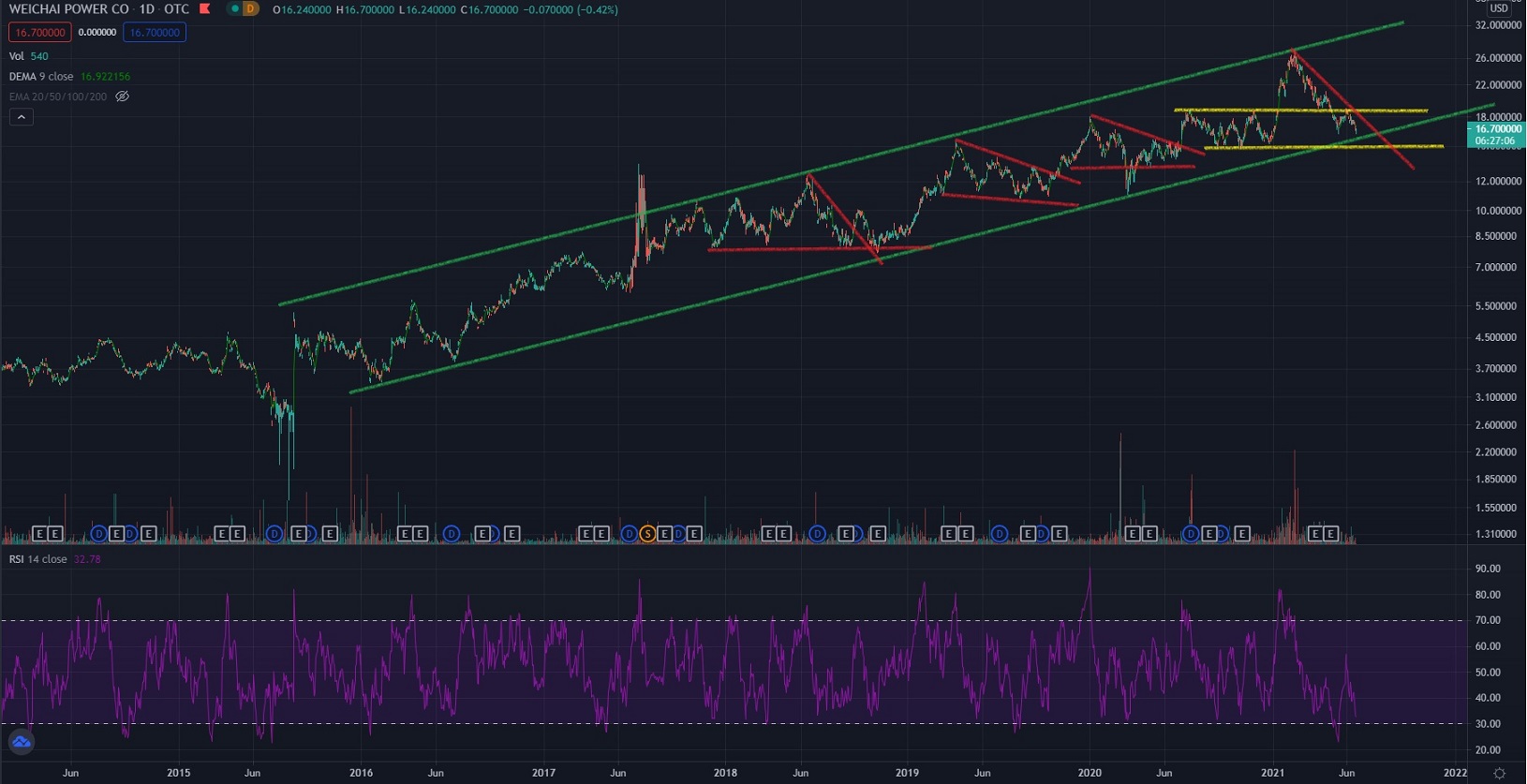Show the hidden EMA 20/50/100/200 indicator

(122, 96)
